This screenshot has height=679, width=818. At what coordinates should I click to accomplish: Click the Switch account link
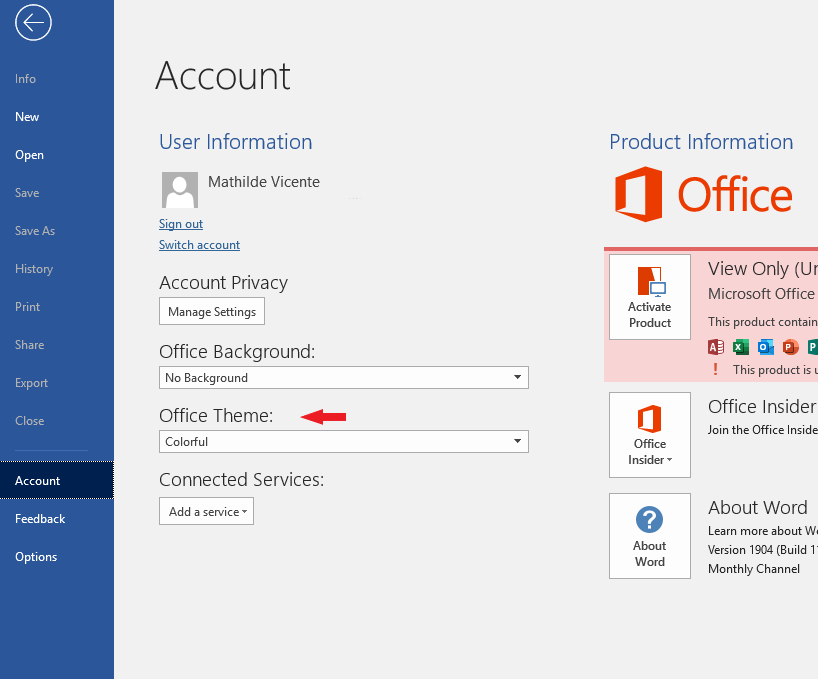pos(199,245)
